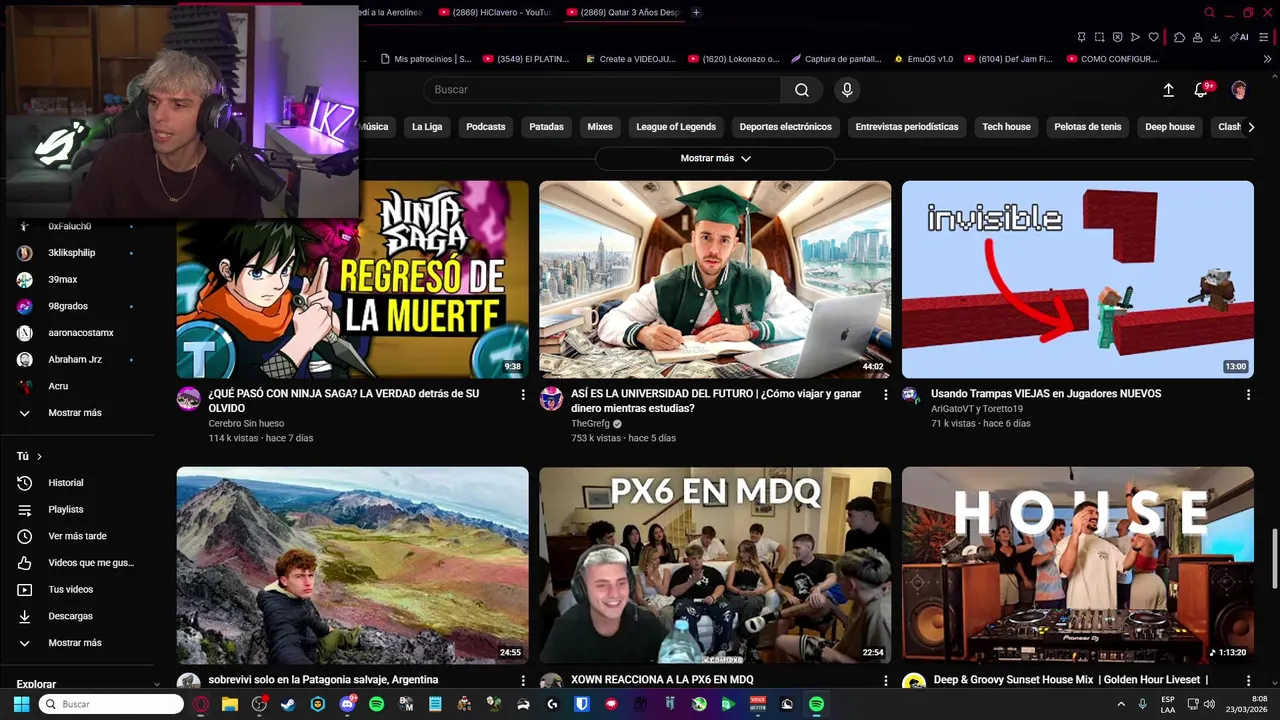Viewport: 1280px width, 720px height.
Task: Open options menu for TheGrefg video
Action: point(885,395)
